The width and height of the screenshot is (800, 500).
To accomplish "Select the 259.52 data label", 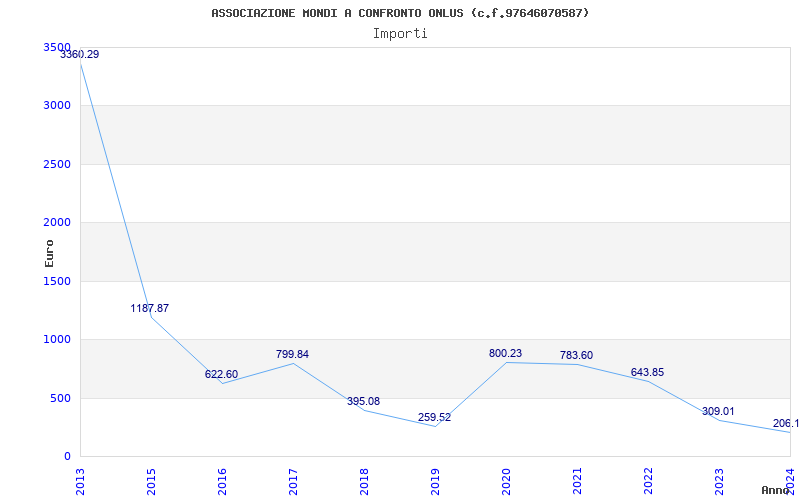I will (x=434, y=417).
